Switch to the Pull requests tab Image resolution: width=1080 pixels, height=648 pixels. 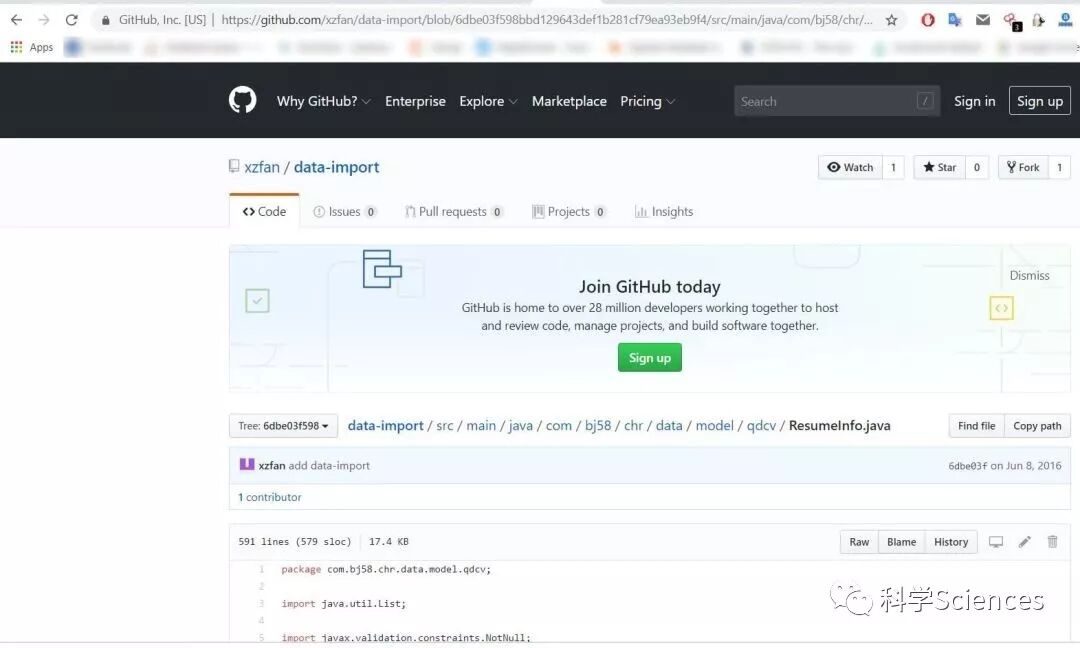tap(454, 211)
